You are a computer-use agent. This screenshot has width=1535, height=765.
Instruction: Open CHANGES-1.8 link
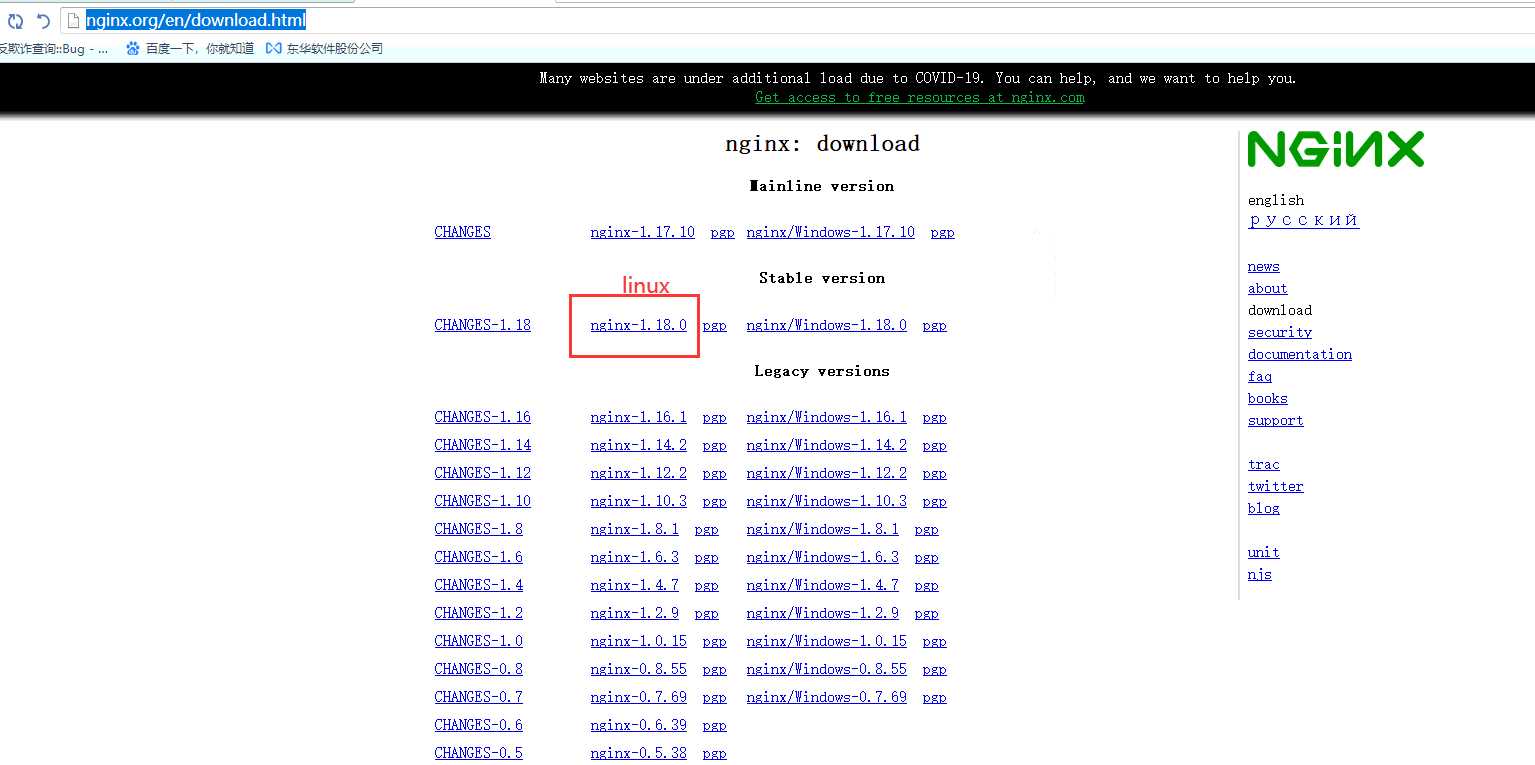[479, 529]
